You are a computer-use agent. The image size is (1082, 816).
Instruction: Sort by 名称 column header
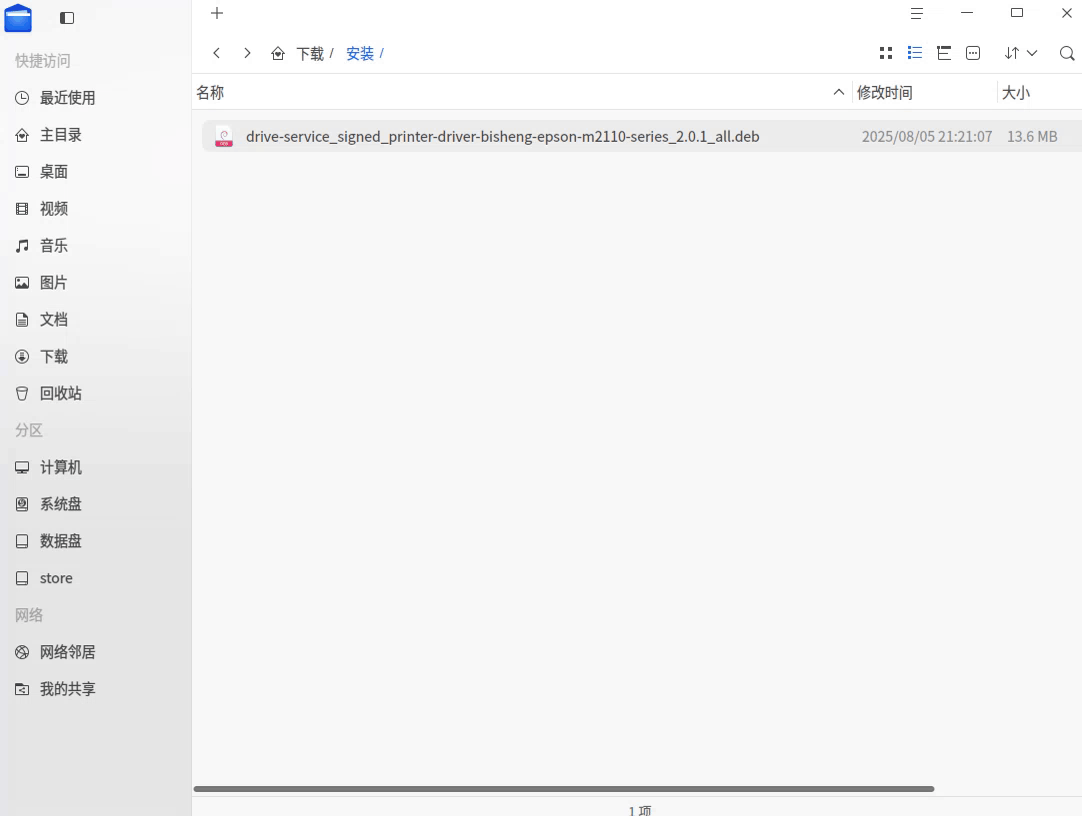pyautogui.click(x=210, y=92)
